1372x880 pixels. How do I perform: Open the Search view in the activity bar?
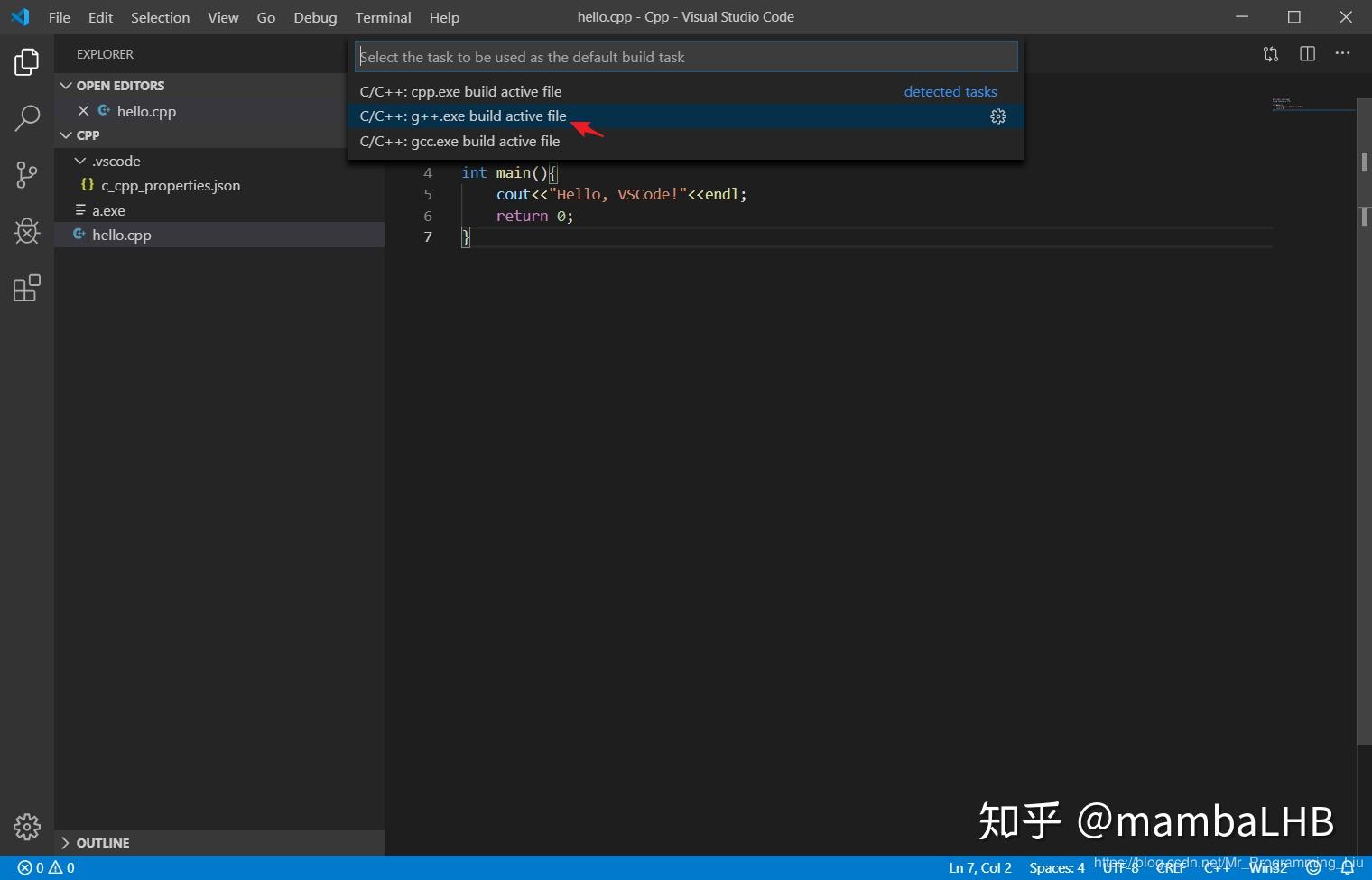[x=26, y=117]
